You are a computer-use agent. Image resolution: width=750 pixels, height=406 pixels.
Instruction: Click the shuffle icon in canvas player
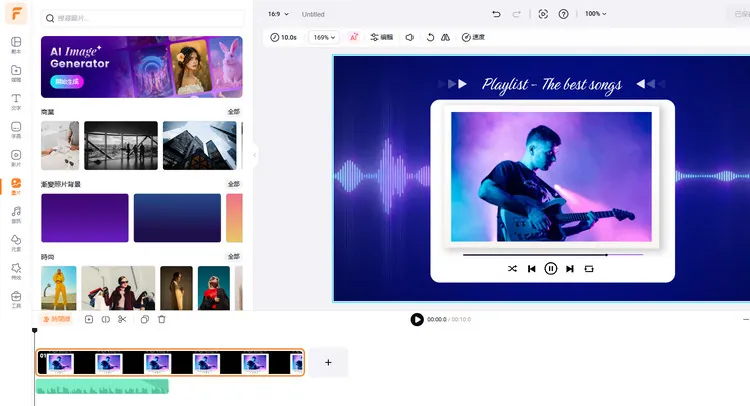click(x=512, y=269)
